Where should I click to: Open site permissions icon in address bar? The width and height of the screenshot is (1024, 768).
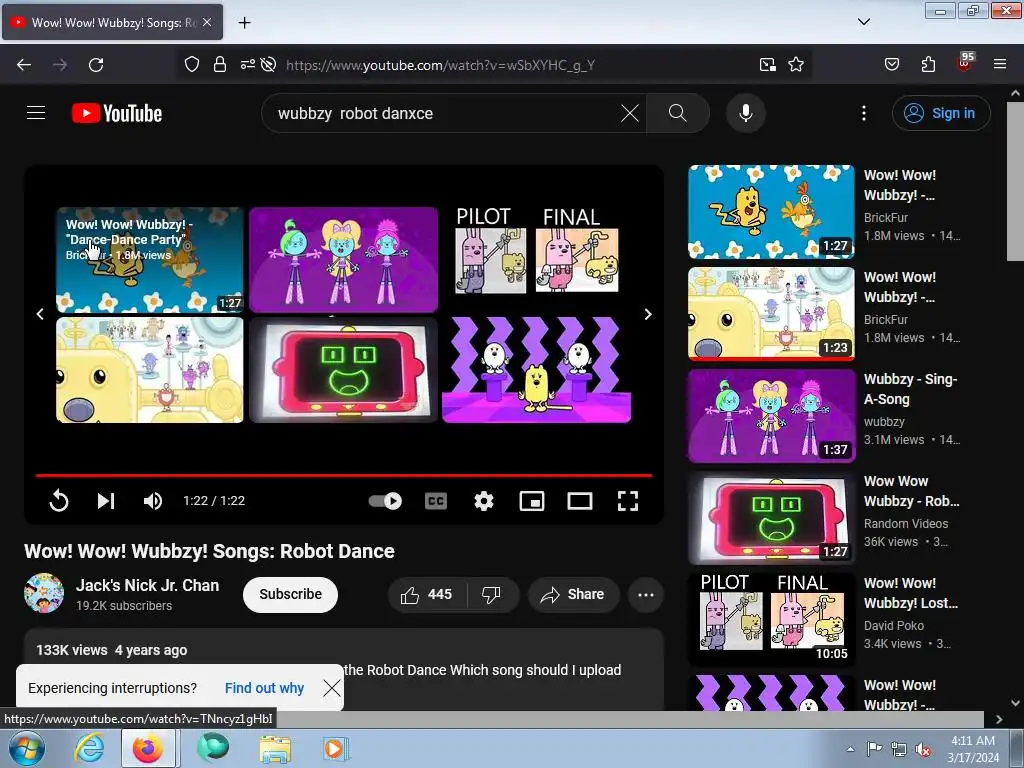click(248, 65)
